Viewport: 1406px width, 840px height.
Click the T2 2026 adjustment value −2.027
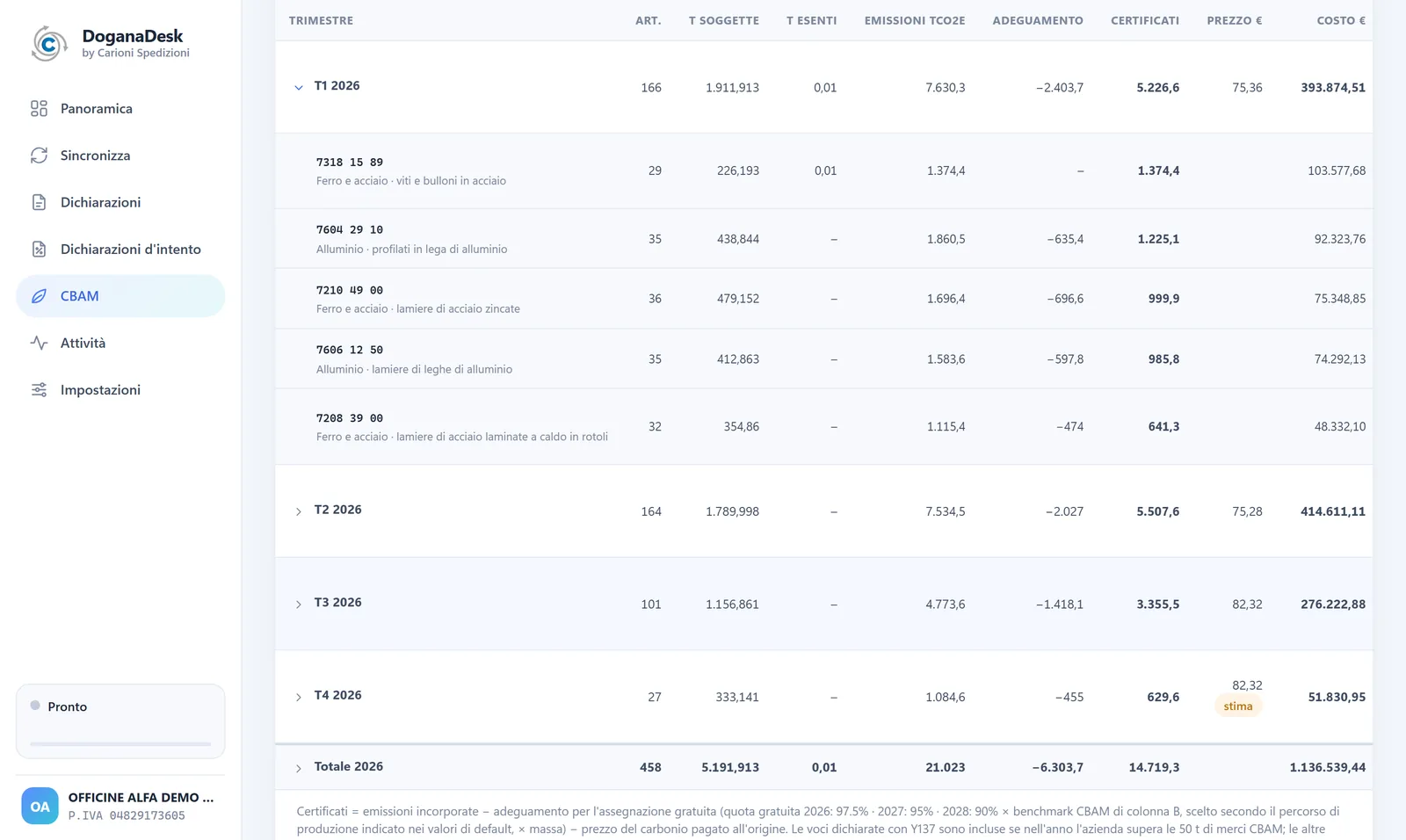(1064, 511)
